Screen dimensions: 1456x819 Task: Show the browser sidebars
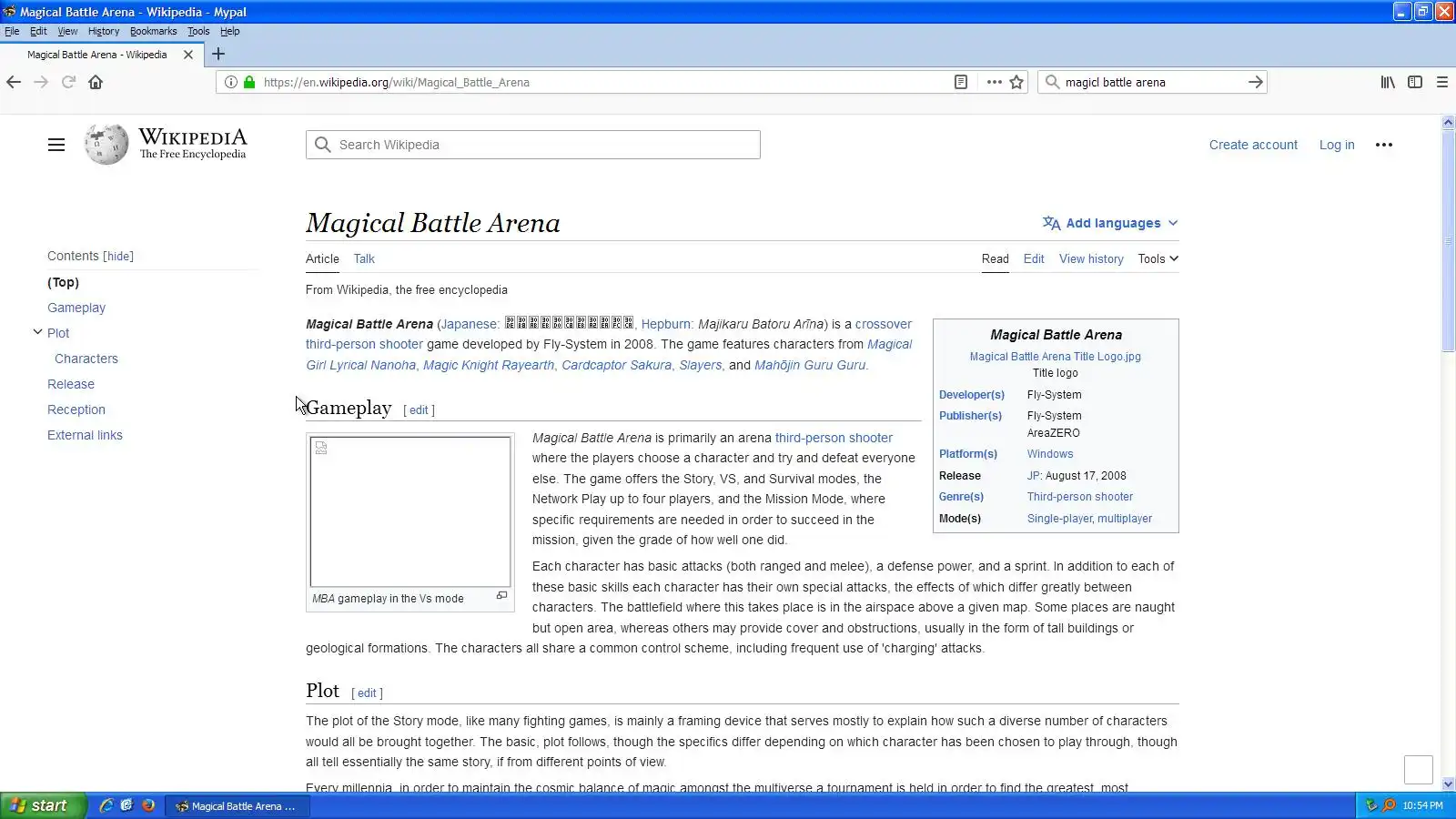point(1415,82)
